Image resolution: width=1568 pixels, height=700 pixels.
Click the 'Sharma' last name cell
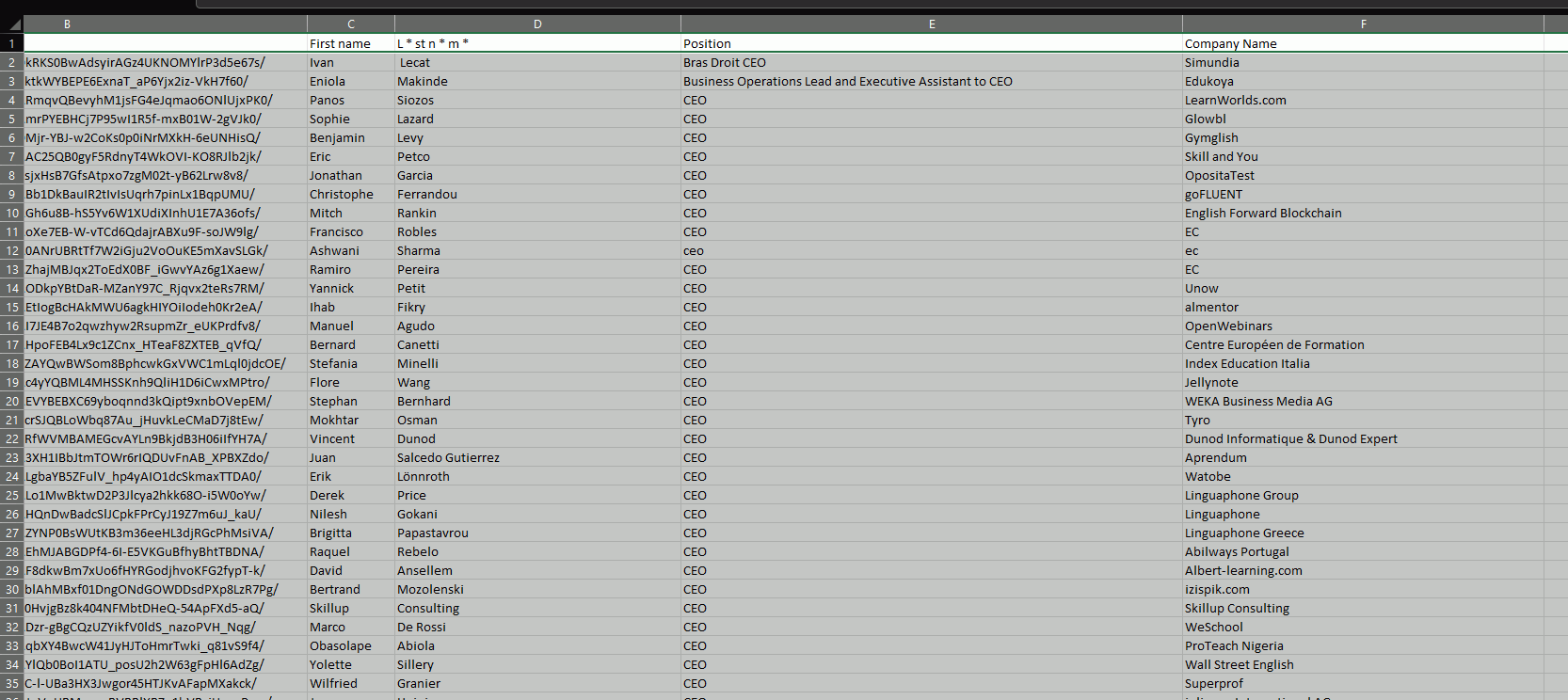537,250
